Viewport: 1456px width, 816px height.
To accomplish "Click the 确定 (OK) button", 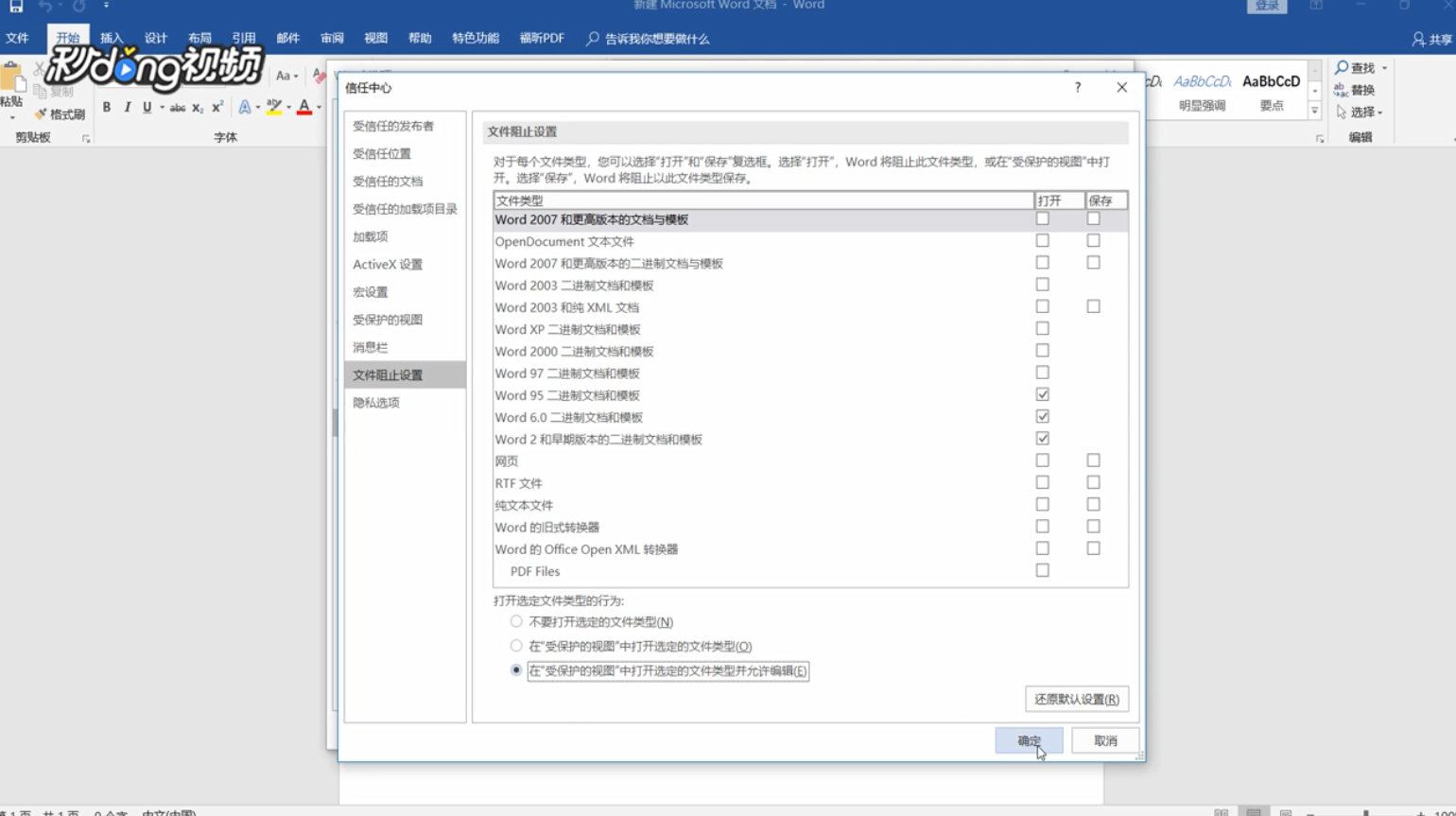I will point(1029,740).
